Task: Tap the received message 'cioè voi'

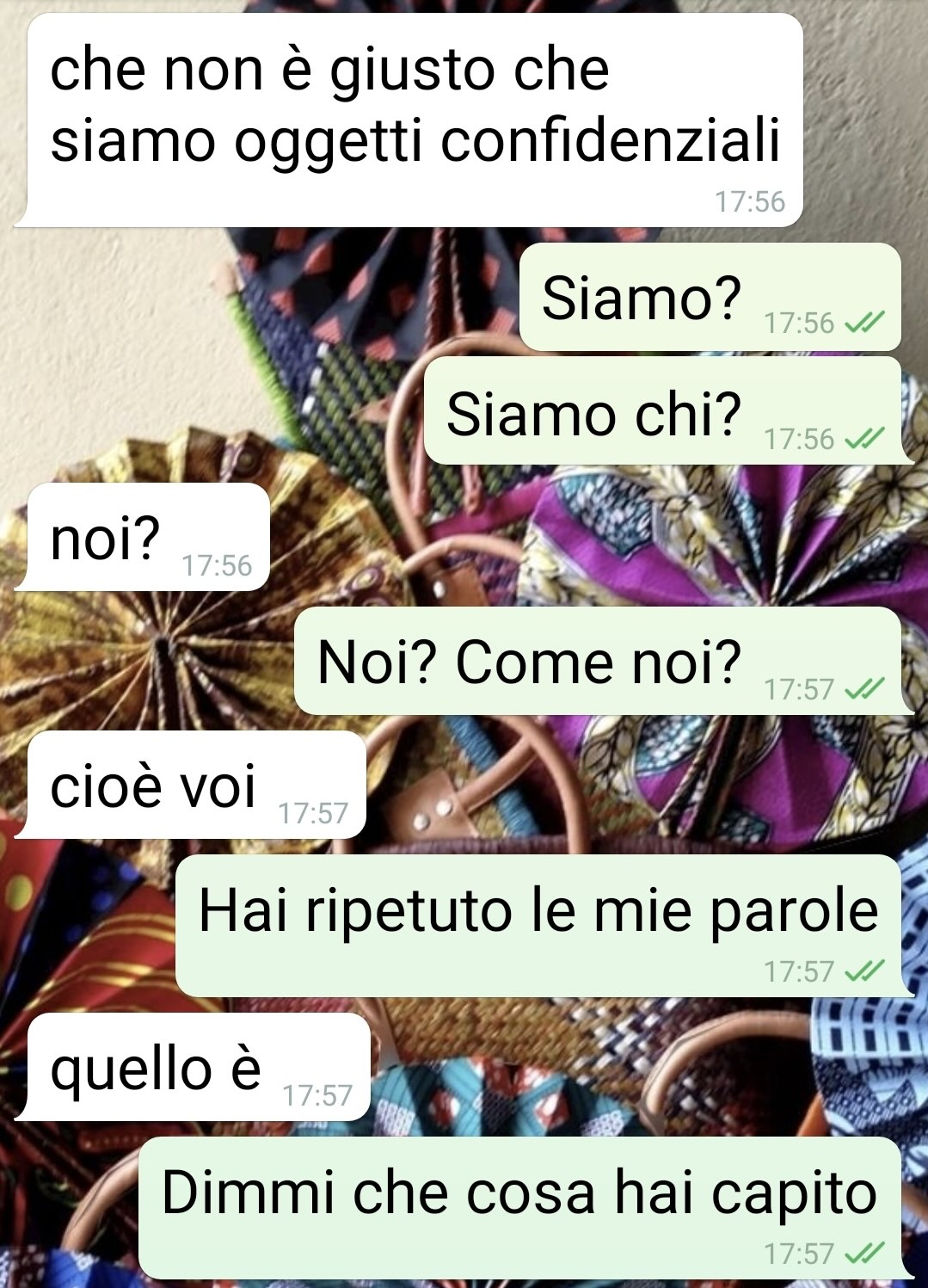Action: click(x=191, y=785)
